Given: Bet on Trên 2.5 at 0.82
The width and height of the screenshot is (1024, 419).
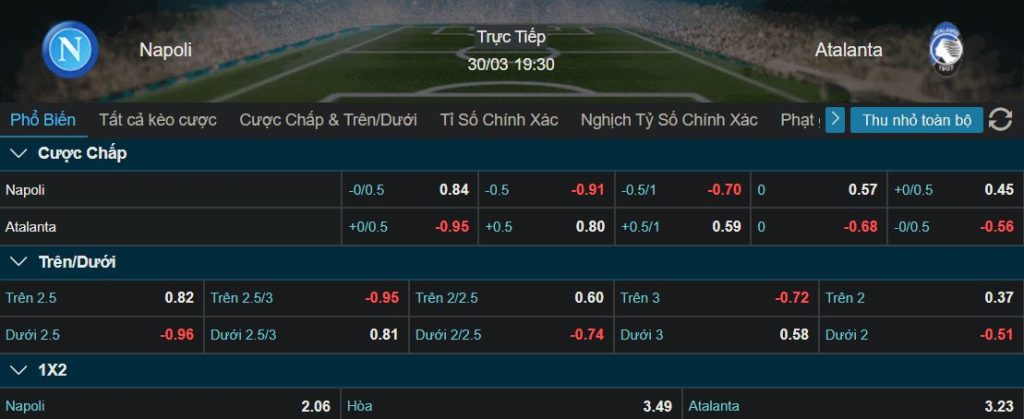Looking at the screenshot, I should [x=101, y=297].
